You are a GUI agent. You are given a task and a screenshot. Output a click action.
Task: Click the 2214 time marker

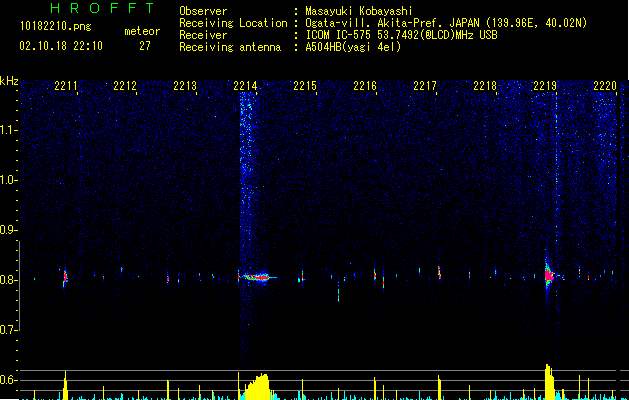click(x=245, y=86)
